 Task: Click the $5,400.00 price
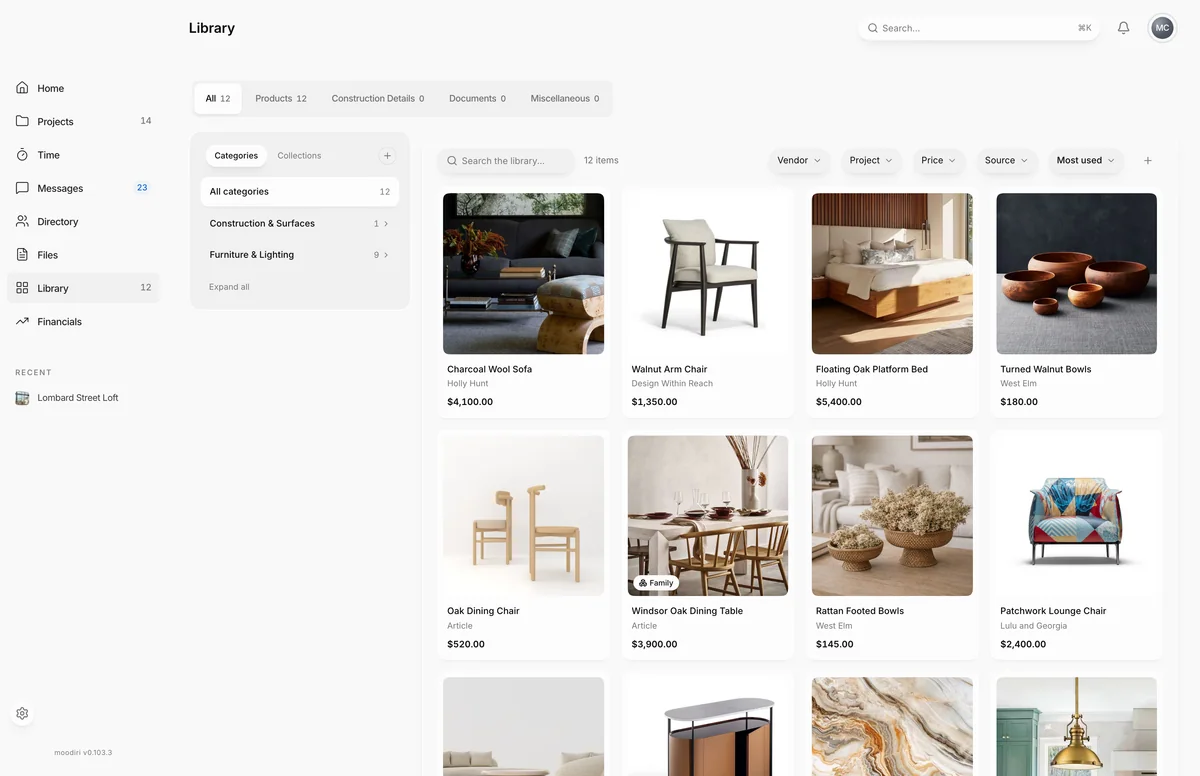[839, 402]
